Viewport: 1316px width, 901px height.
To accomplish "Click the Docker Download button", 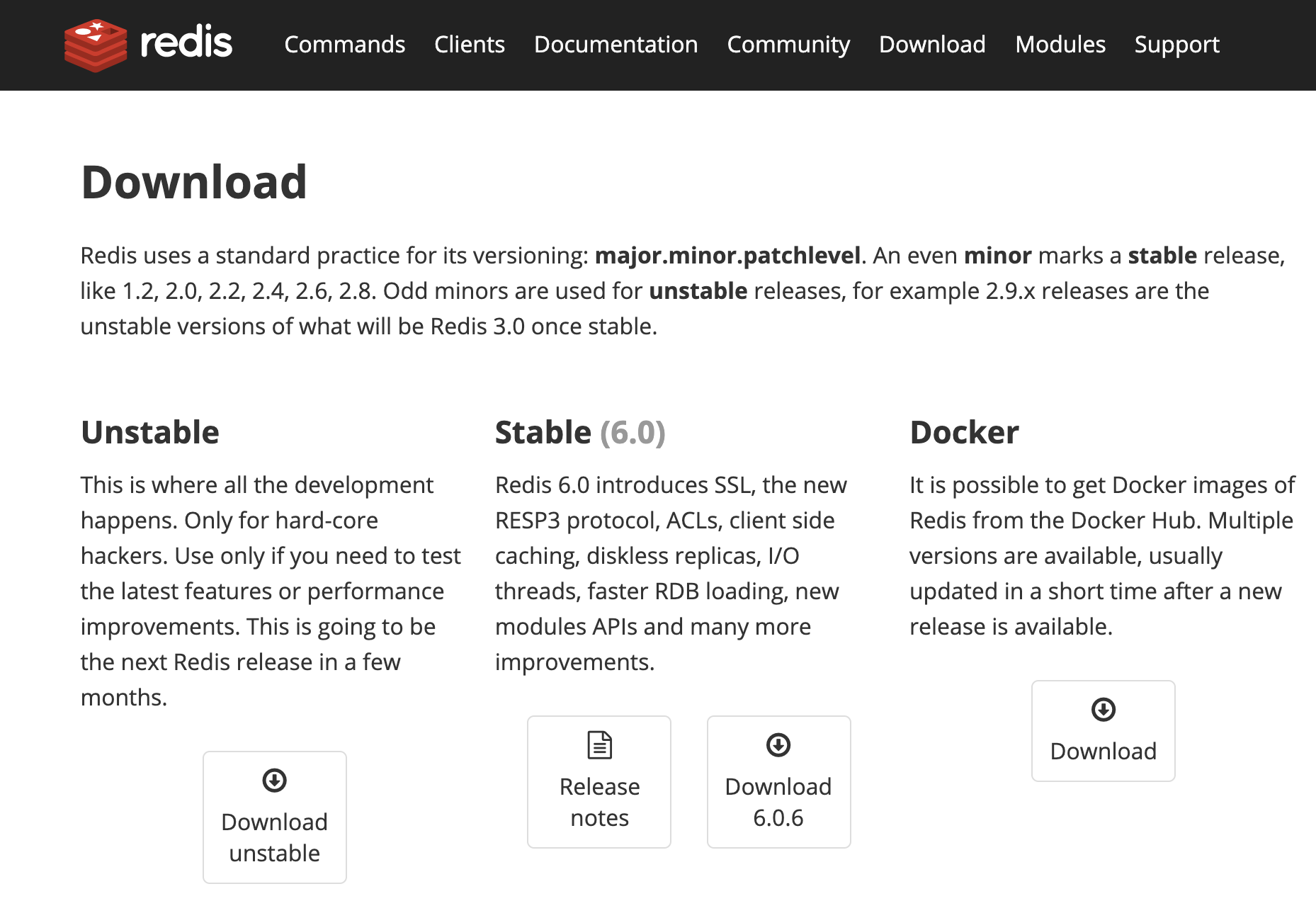I will pyautogui.click(x=1104, y=731).
